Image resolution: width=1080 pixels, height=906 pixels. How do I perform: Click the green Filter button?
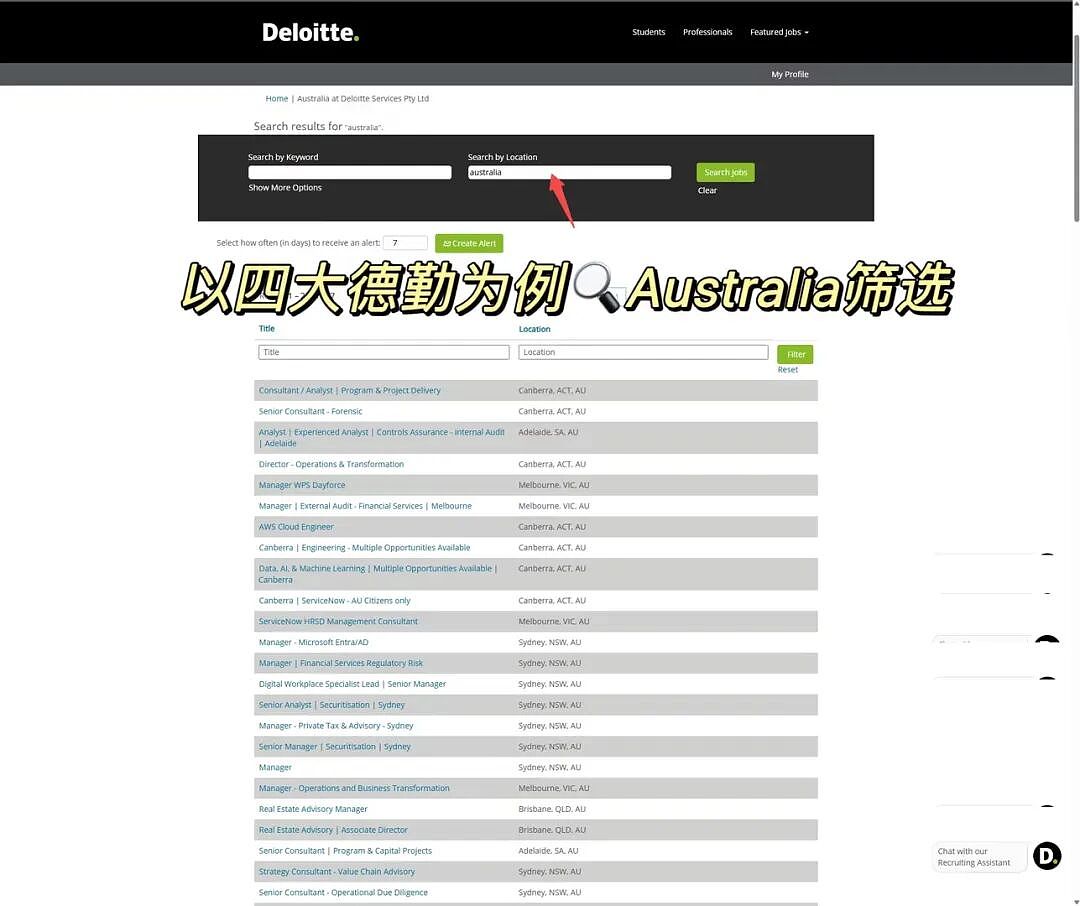click(795, 354)
